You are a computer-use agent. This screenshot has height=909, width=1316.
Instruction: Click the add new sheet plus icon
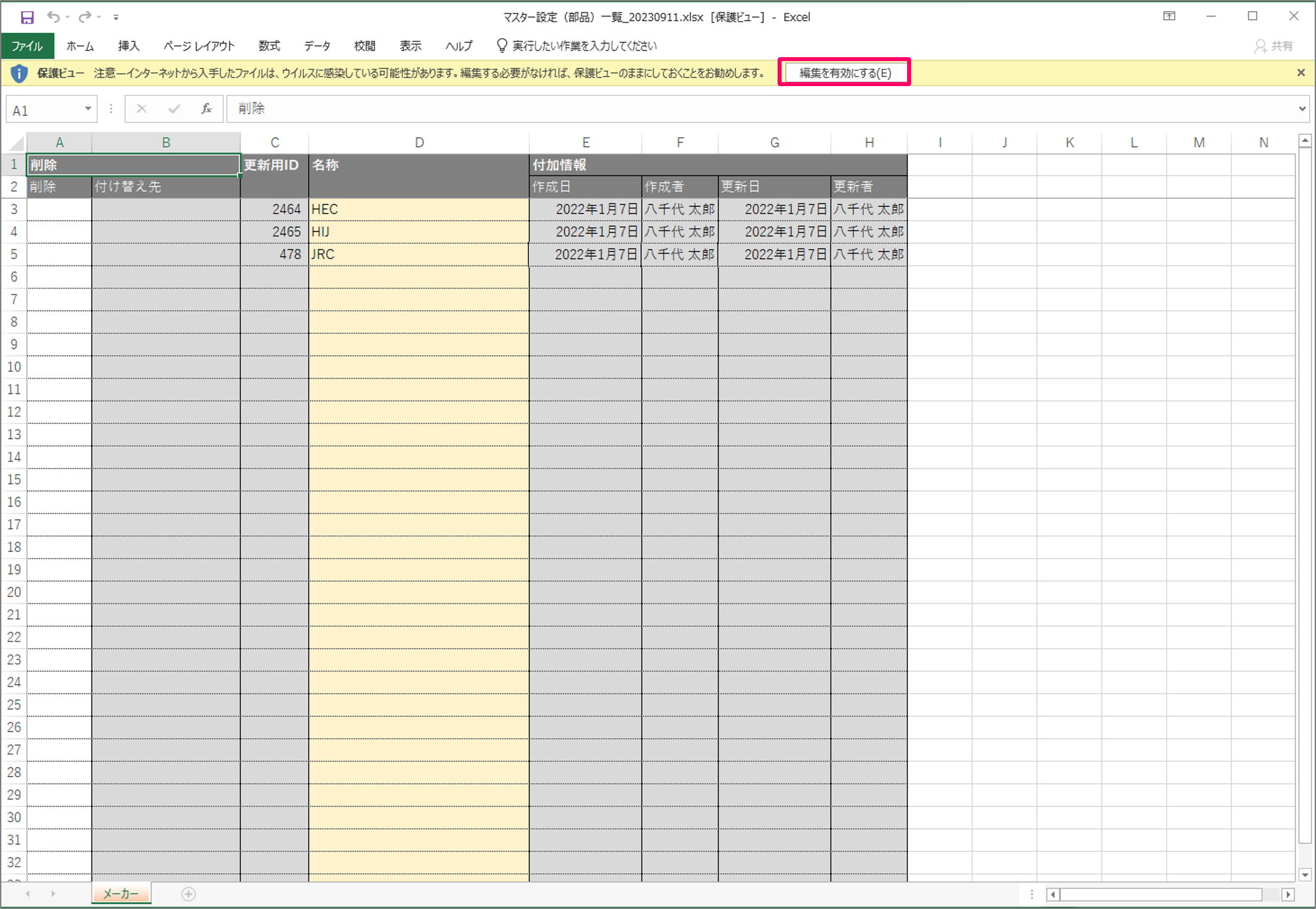point(189,894)
